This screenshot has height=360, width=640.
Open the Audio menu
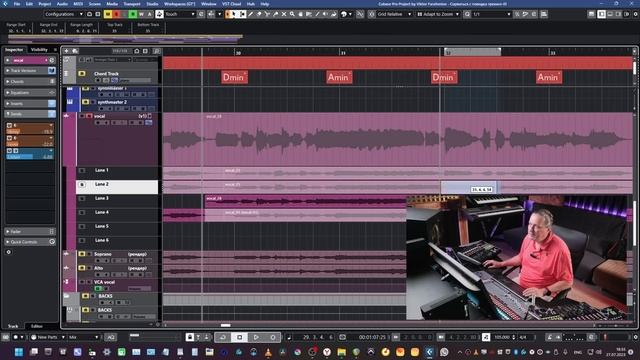click(62, 4)
